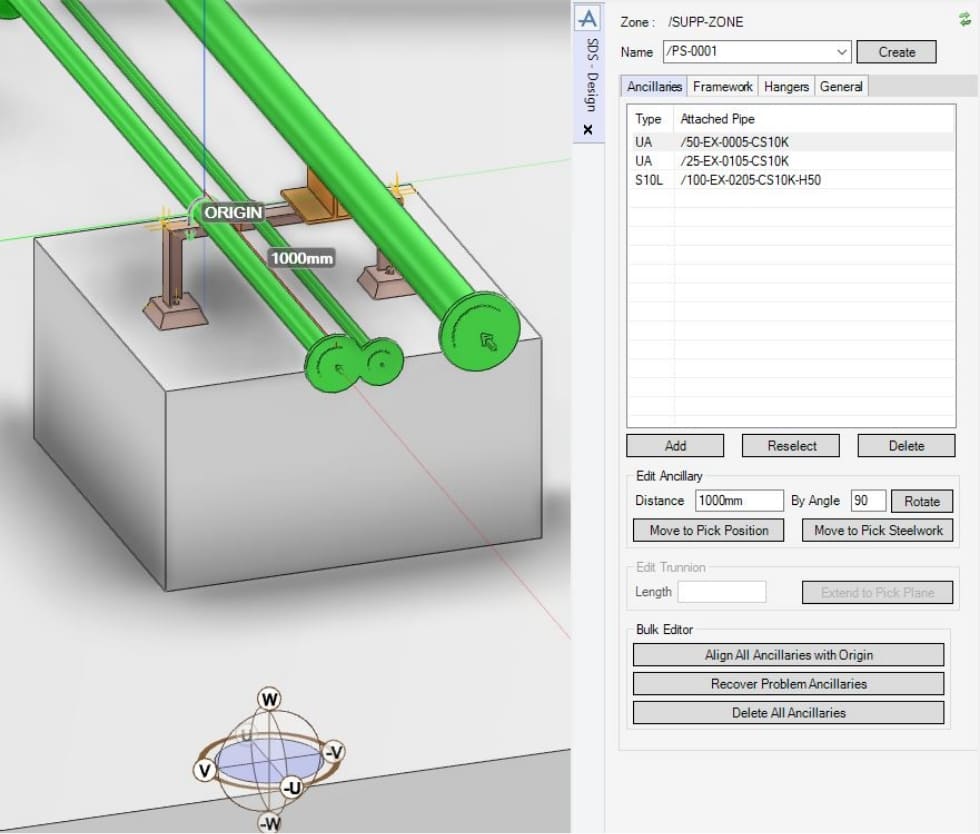
Task: Click the Distance input field
Action: [x=738, y=501]
